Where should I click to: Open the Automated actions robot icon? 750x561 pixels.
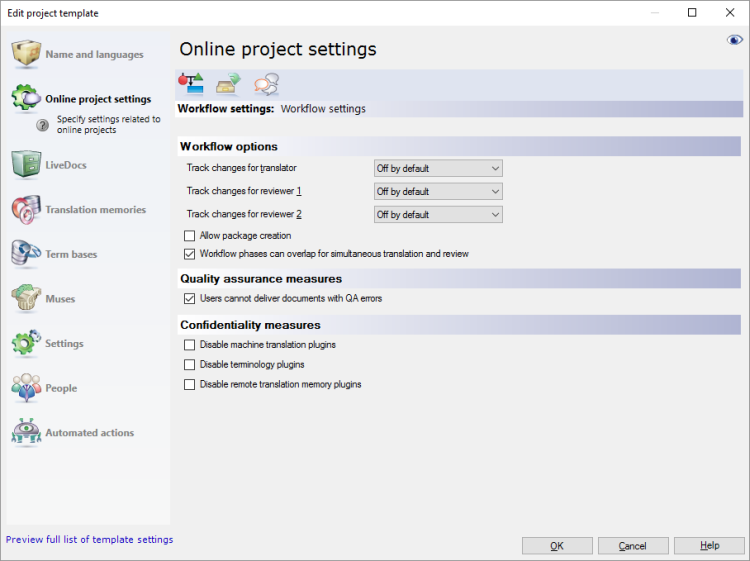26,432
